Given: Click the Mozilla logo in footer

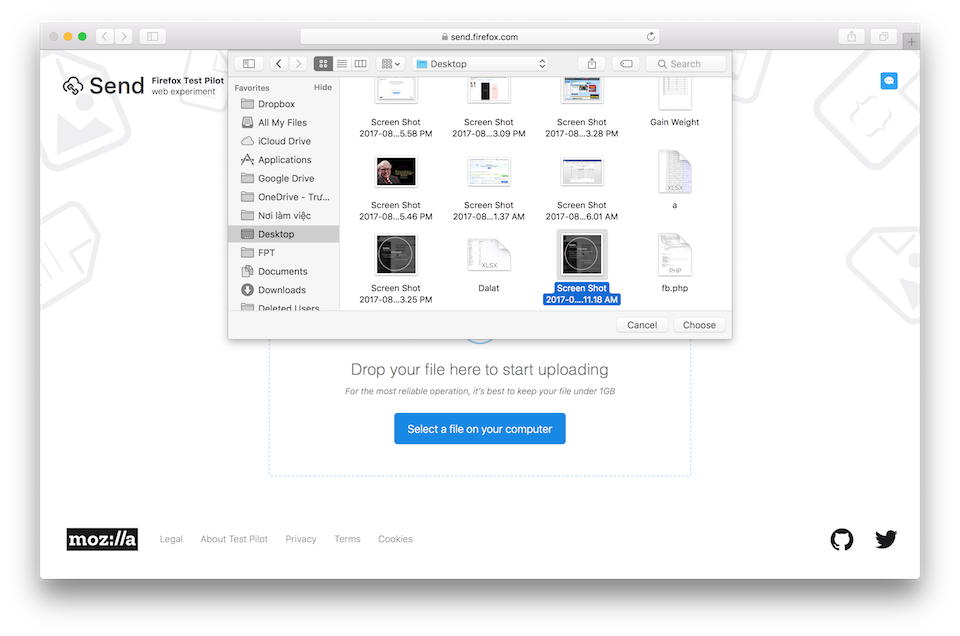Looking at the screenshot, I should (102, 539).
